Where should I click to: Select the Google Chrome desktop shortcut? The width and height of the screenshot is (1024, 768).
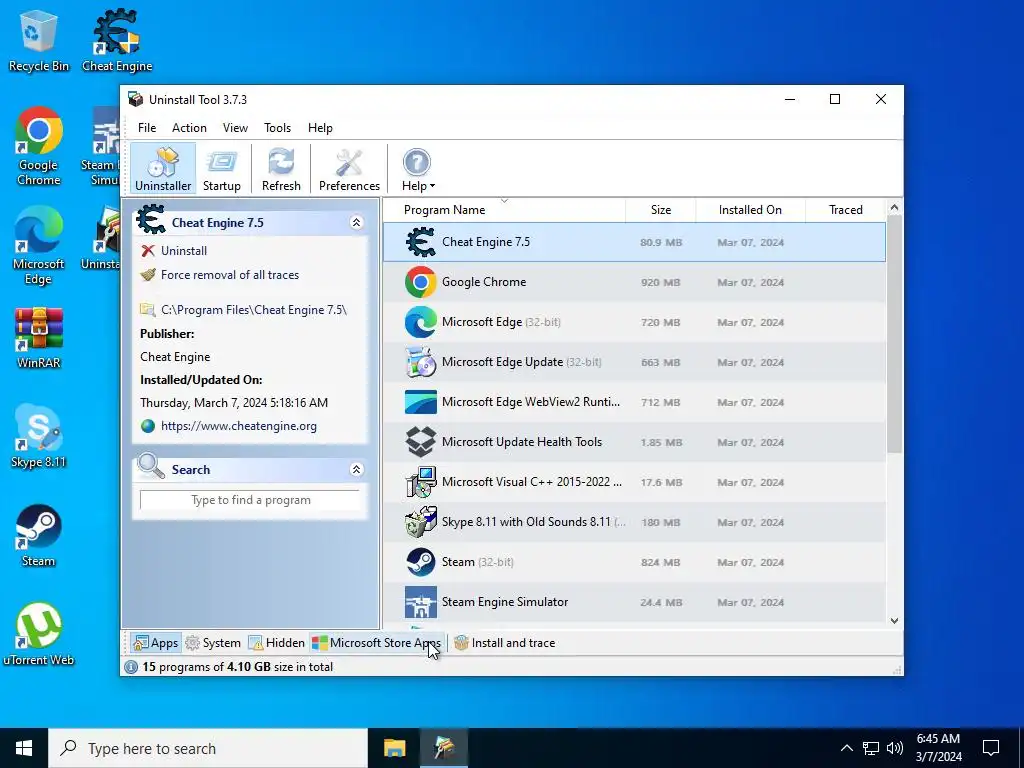39,146
